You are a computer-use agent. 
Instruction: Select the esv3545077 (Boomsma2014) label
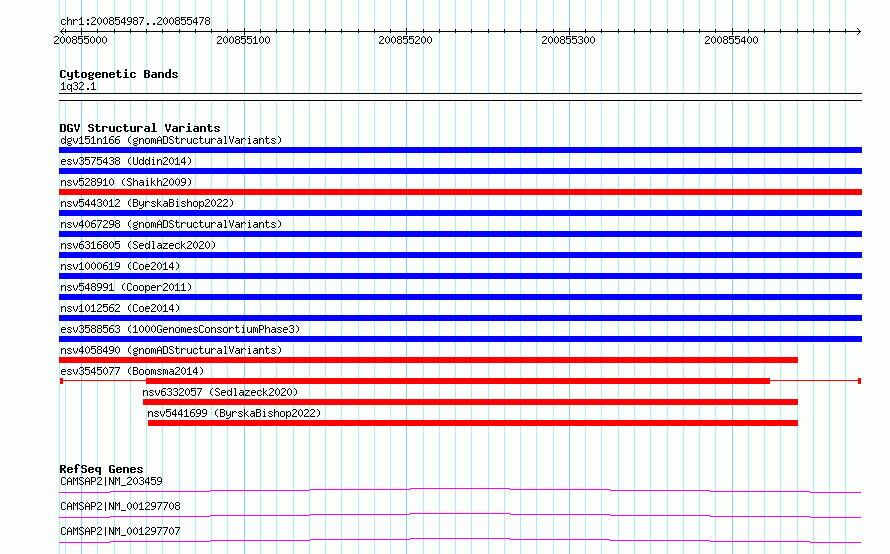[132, 371]
